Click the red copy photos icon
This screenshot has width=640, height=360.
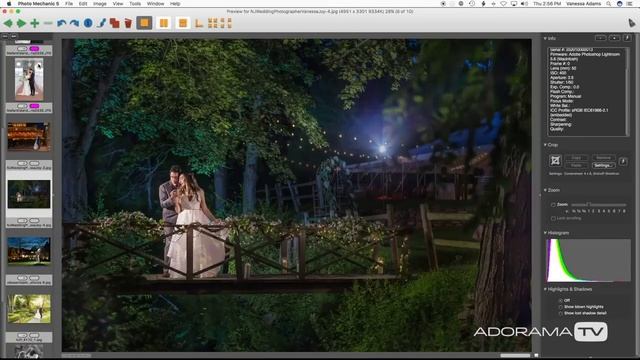(x=115, y=23)
